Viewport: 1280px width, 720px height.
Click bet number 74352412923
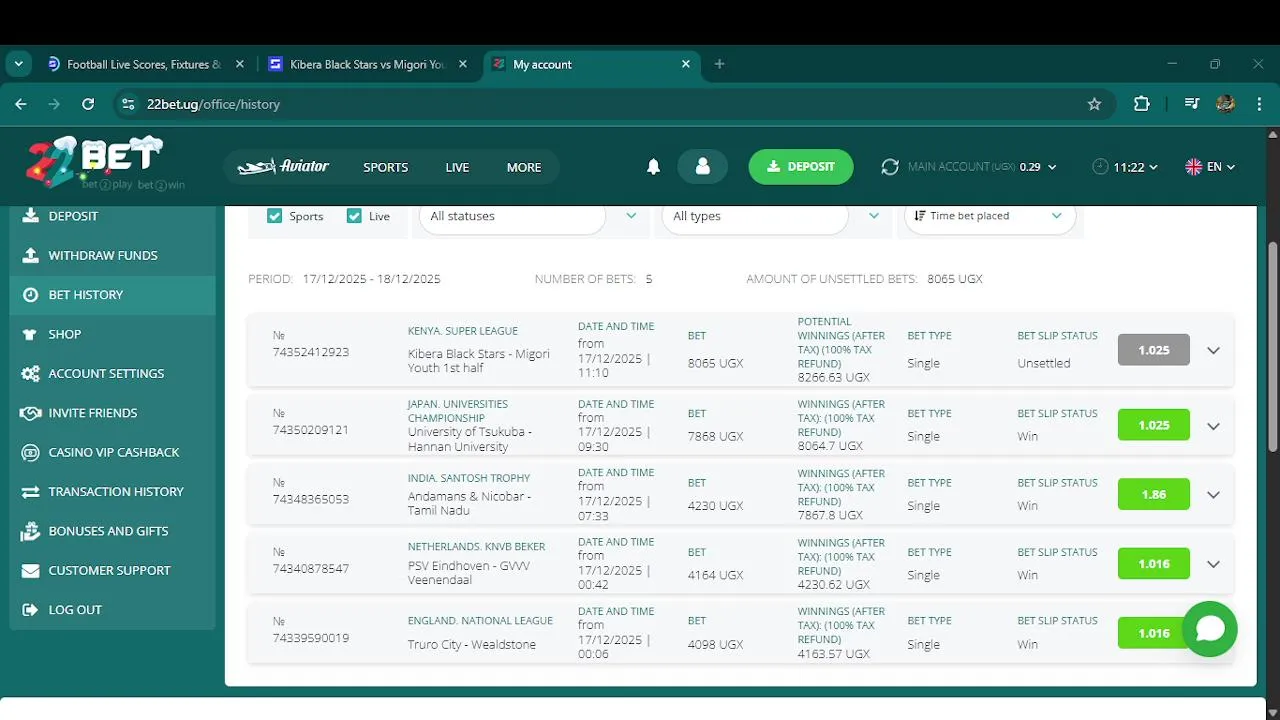[311, 353]
